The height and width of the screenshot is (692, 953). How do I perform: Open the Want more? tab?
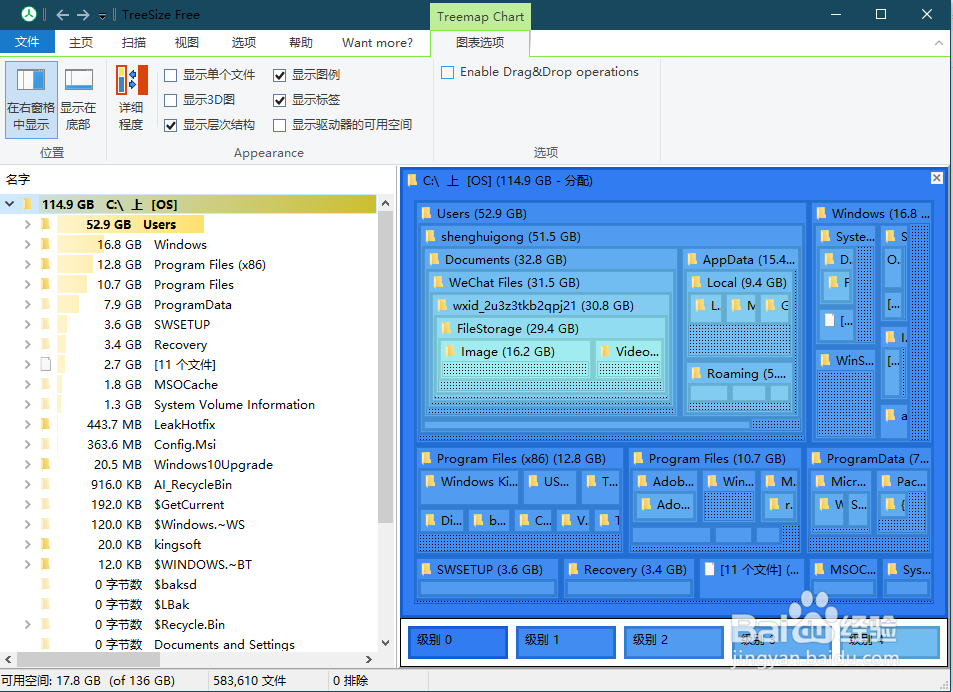377,43
